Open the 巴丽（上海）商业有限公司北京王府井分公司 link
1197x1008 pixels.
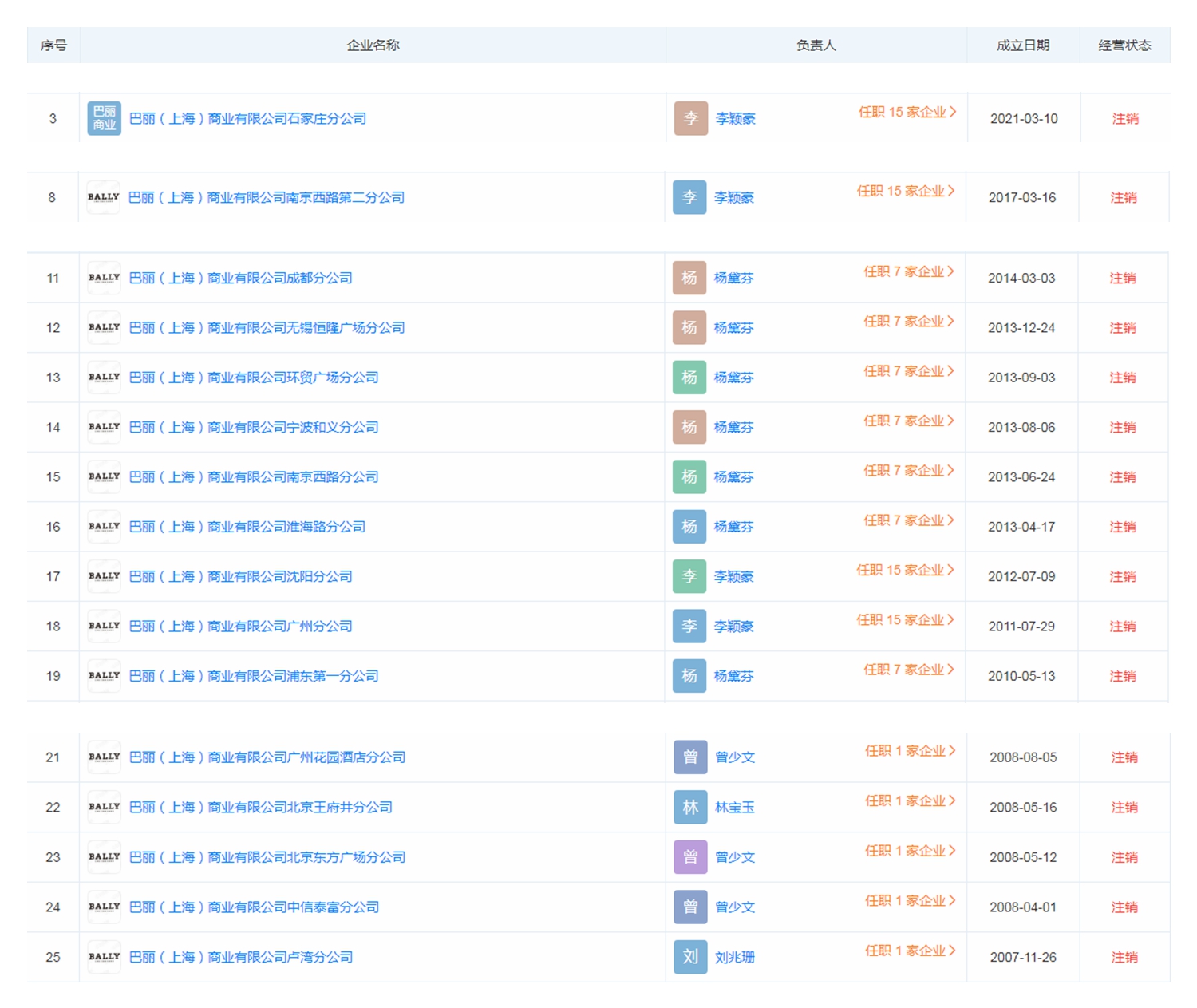[x=260, y=808]
